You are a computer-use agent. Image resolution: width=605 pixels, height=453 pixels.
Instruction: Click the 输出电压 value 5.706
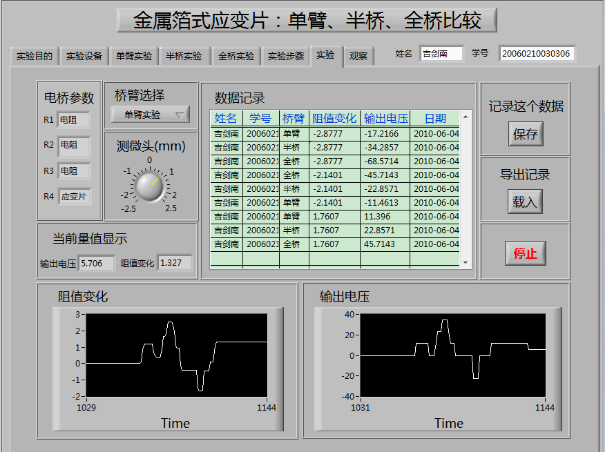tap(96, 264)
